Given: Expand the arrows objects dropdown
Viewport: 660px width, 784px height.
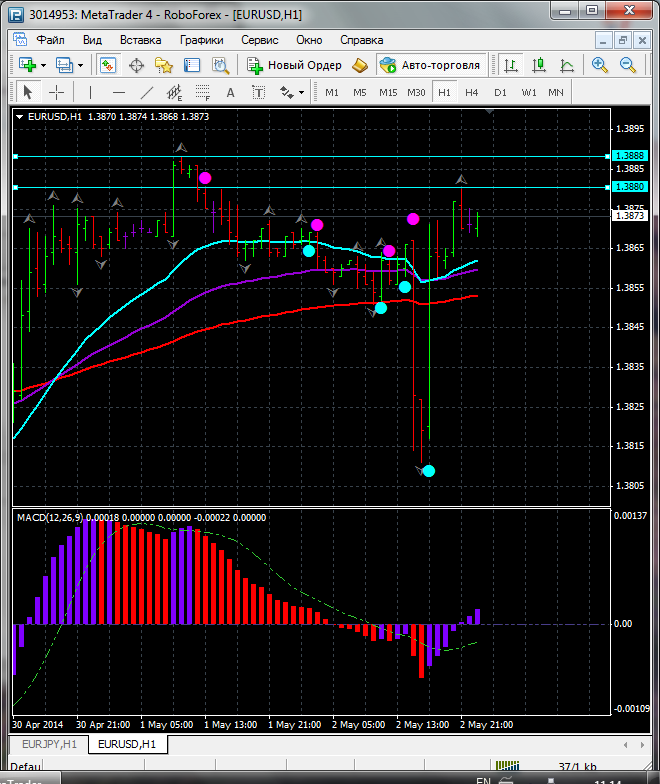Looking at the screenshot, I should [x=301, y=92].
